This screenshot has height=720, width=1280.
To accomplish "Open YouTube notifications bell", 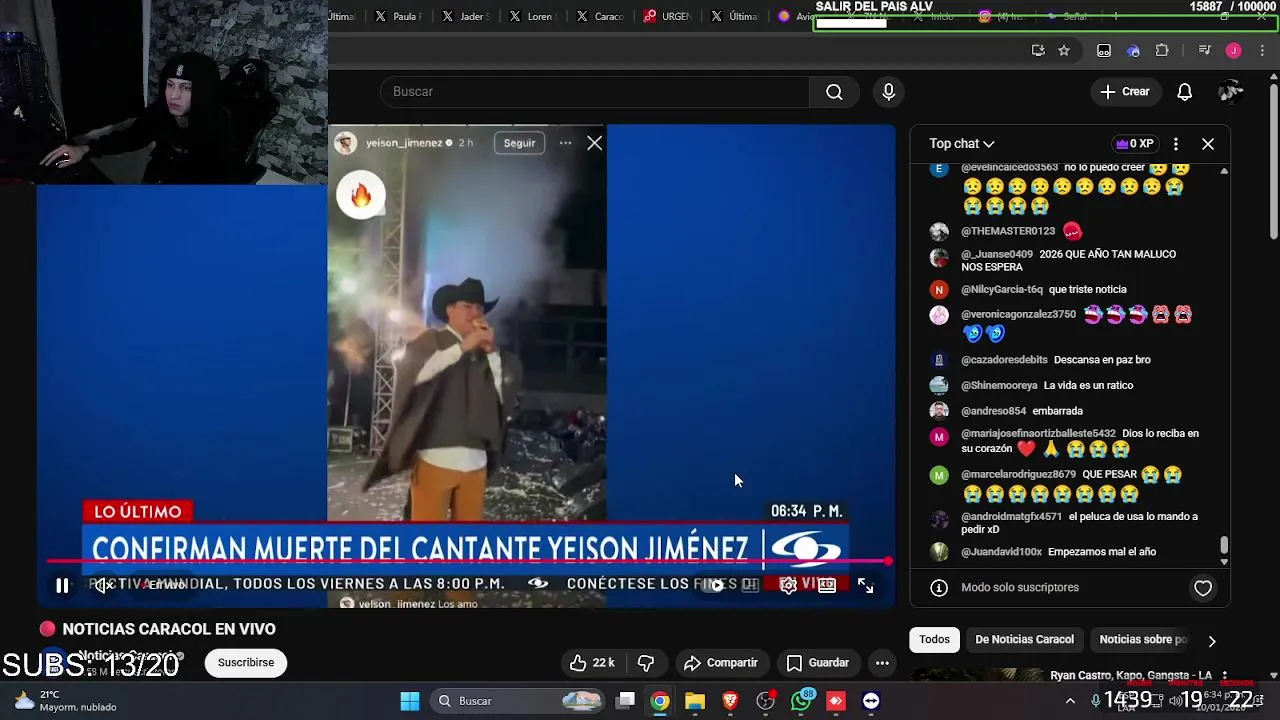I will (x=1184, y=92).
